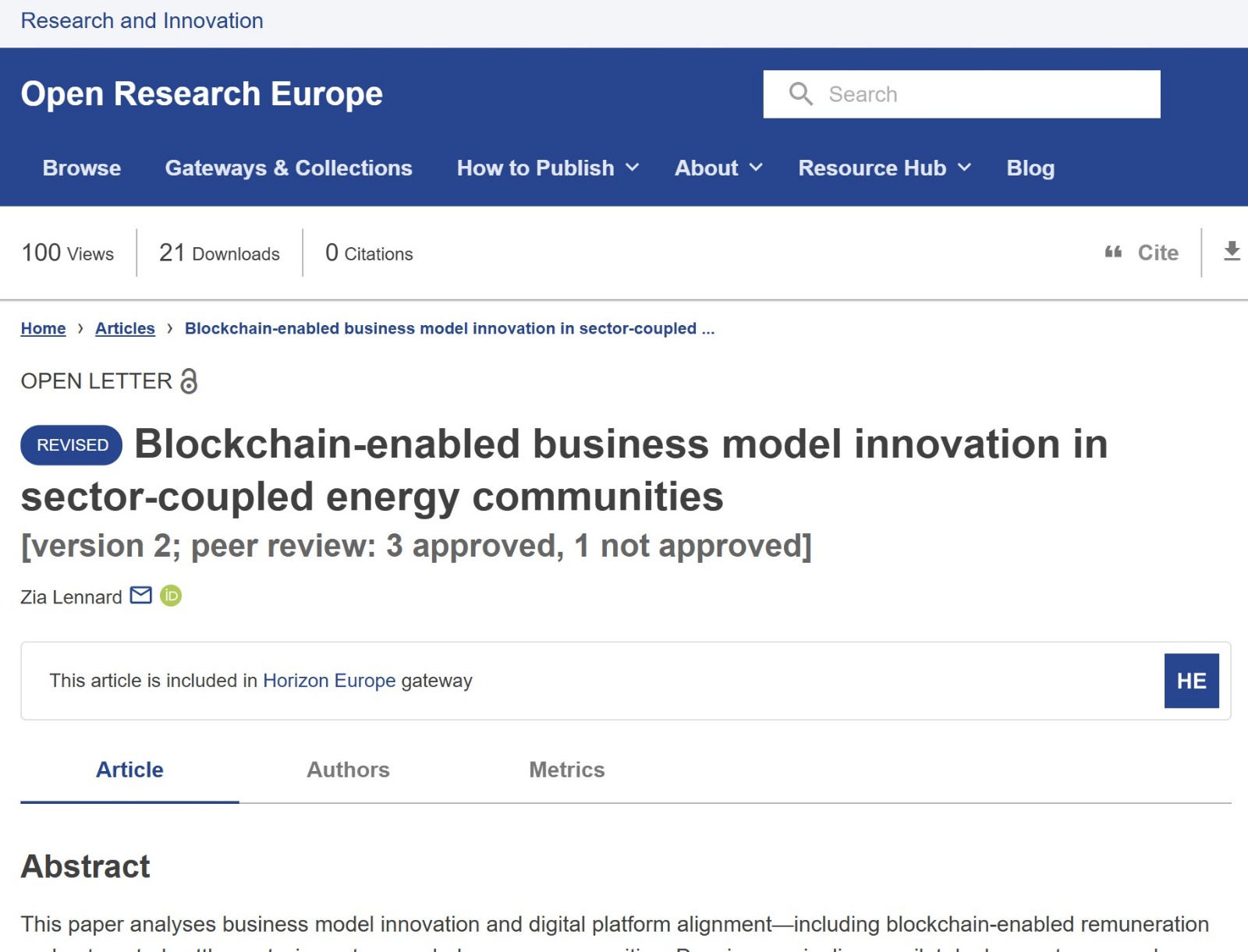This screenshot has width=1248, height=952.
Task: Open the Horizon Europe gateway link
Action: [329, 680]
